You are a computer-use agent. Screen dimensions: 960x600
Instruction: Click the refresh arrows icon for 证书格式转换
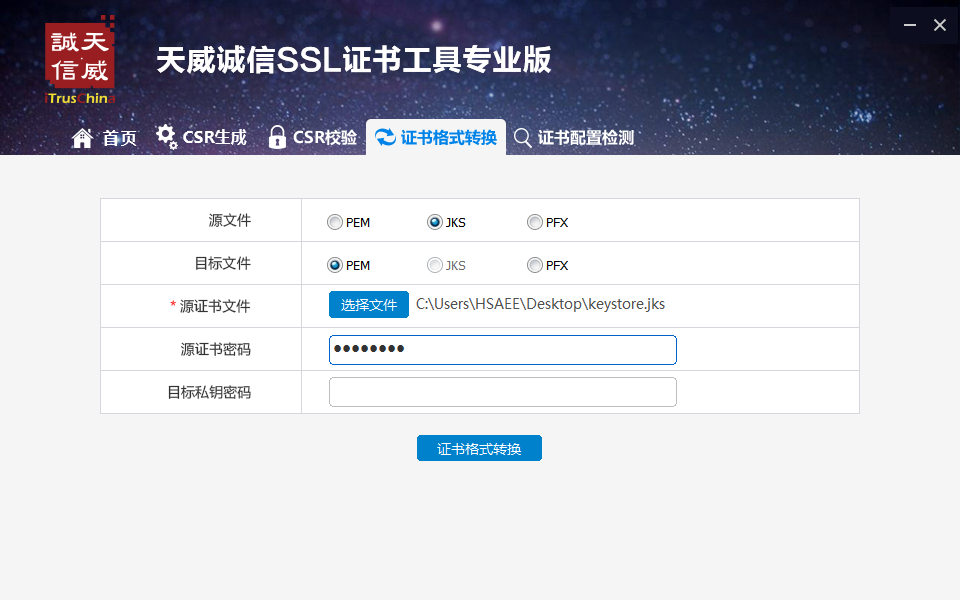(385, 137)
